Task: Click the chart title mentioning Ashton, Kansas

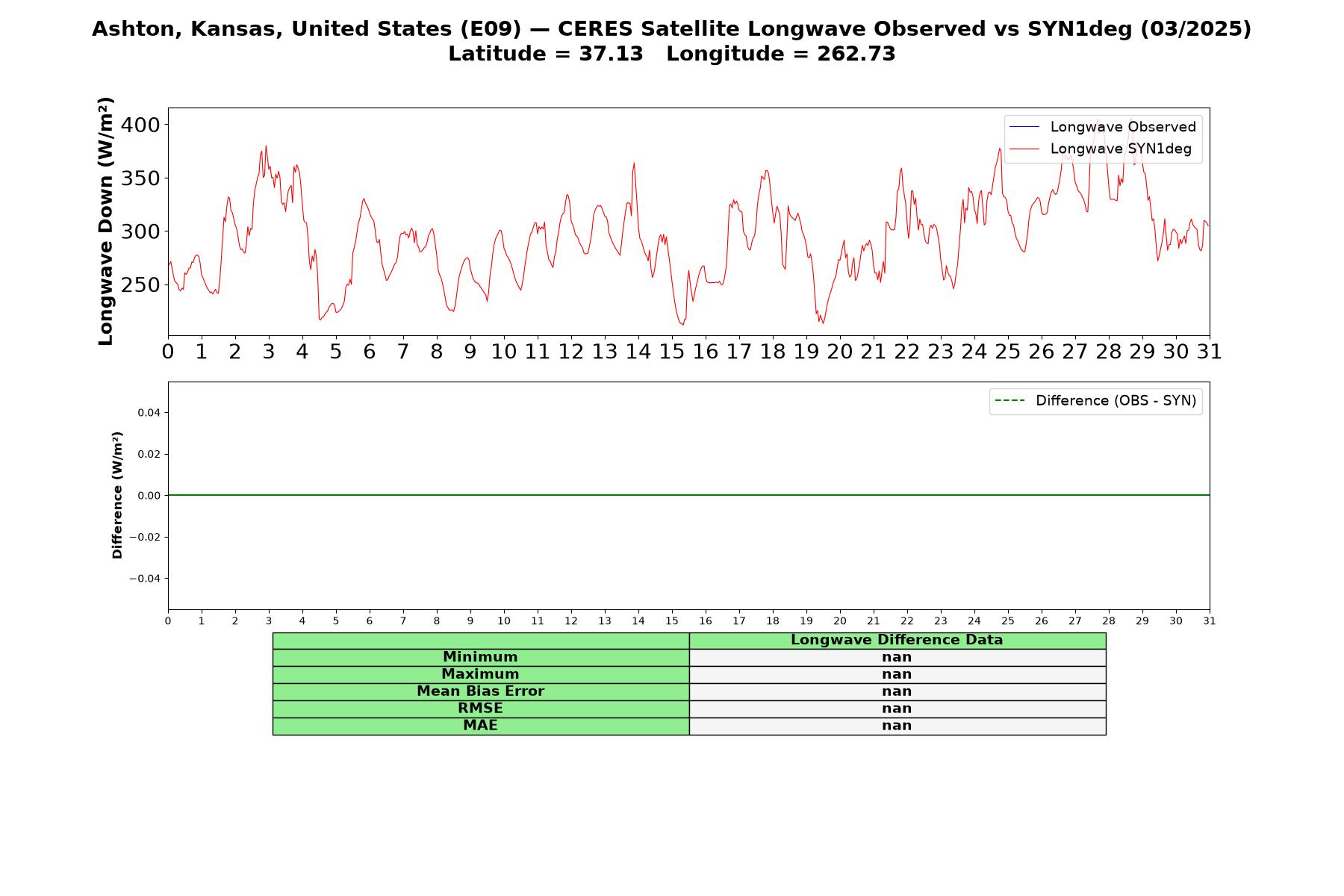Action: coord(671,29)
